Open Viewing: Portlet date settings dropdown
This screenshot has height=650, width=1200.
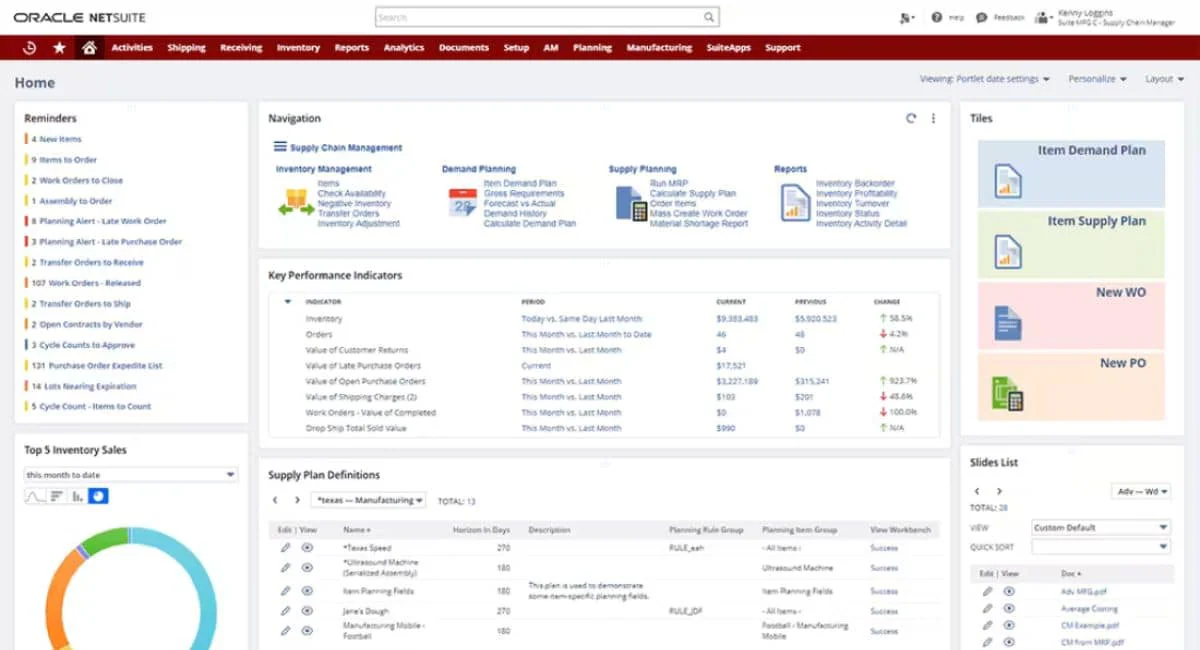pos(984,79)
